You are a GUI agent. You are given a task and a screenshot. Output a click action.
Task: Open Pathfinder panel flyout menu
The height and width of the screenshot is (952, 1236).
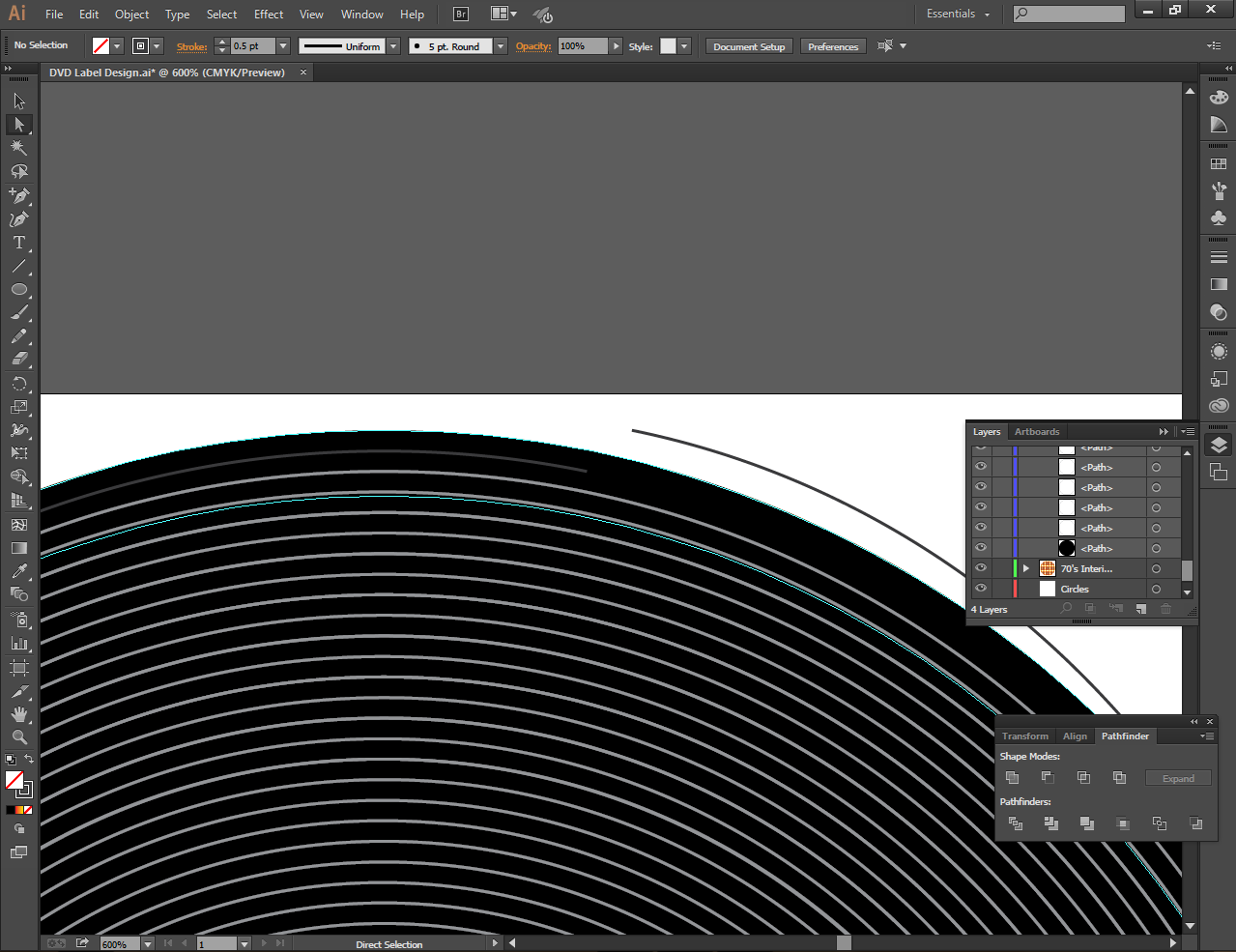tap(1207, 736)
